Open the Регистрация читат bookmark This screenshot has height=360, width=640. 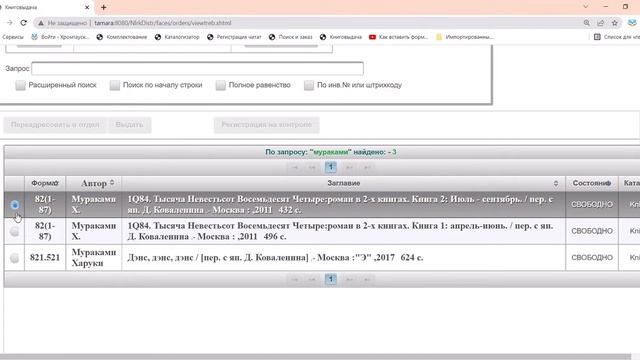[234, 37]
